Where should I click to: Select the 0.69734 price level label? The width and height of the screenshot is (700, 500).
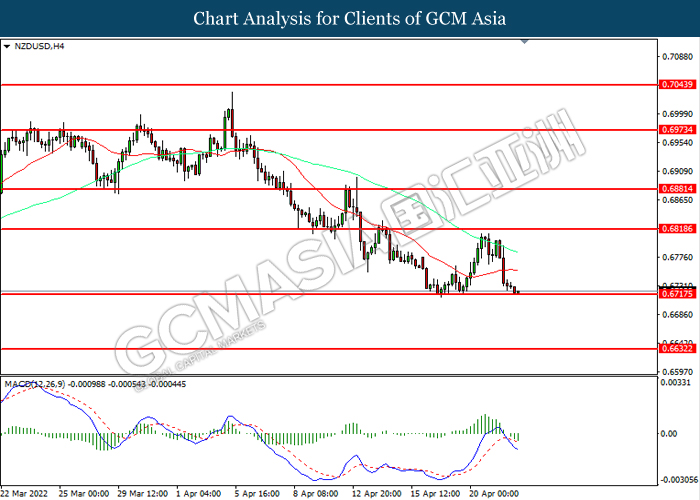(677, 129)
